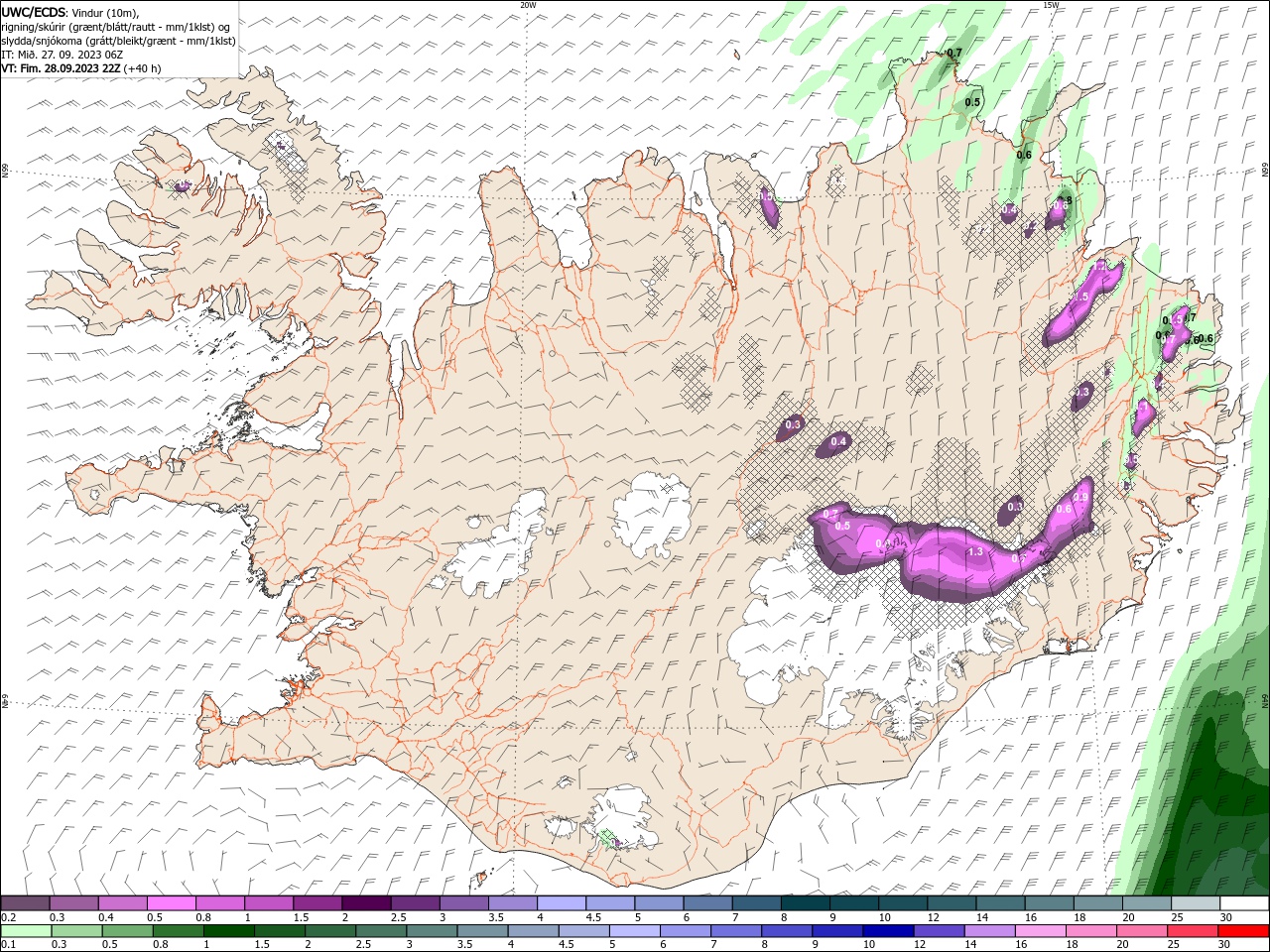Click the 1.3 snowfall value label
Viewport: 1270px width, 952px height.
(974, 552)
